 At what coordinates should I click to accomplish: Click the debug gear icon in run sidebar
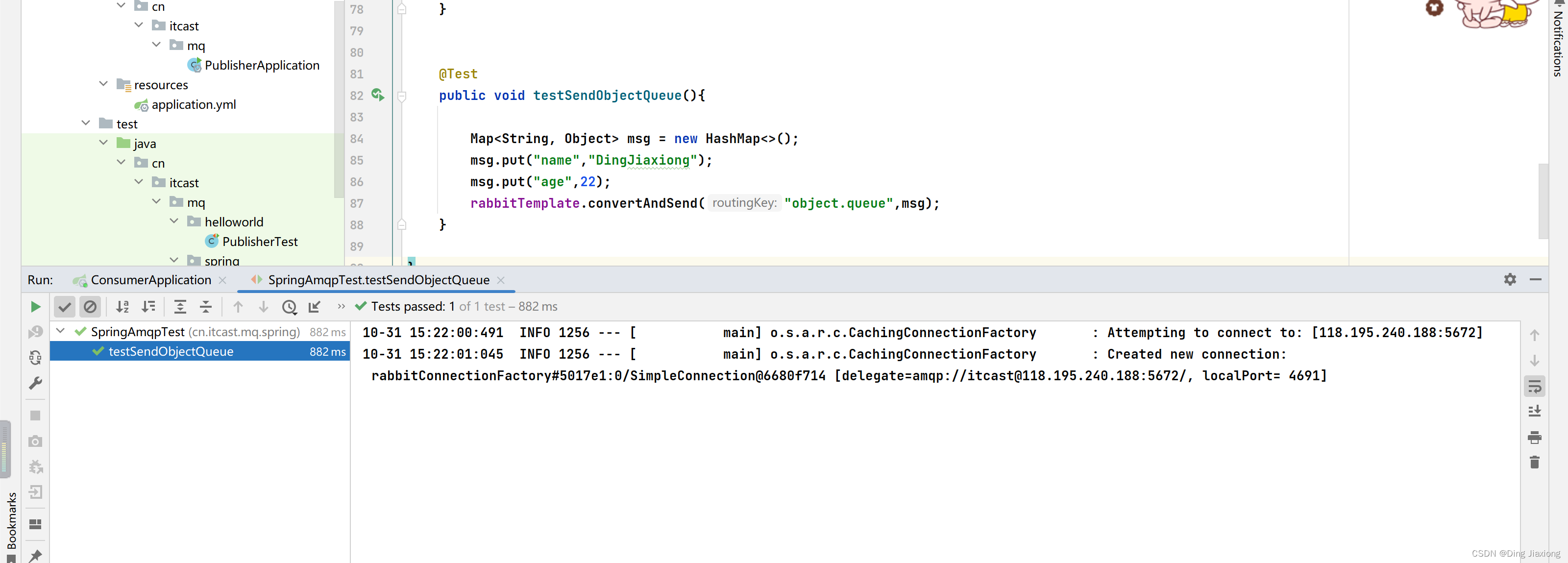click(x=35, y=467)
